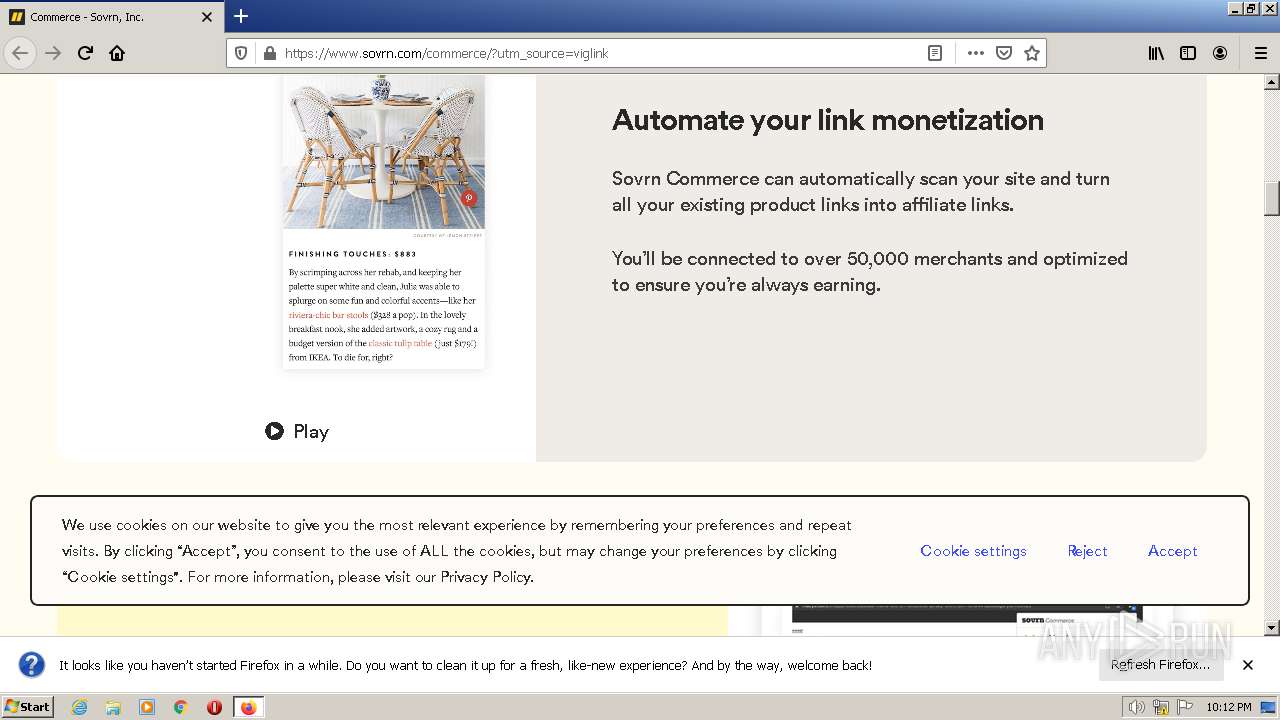Screen dimensions: 1280x720
Task: Open Firefox account menu
Action: tap(1220, 53)
